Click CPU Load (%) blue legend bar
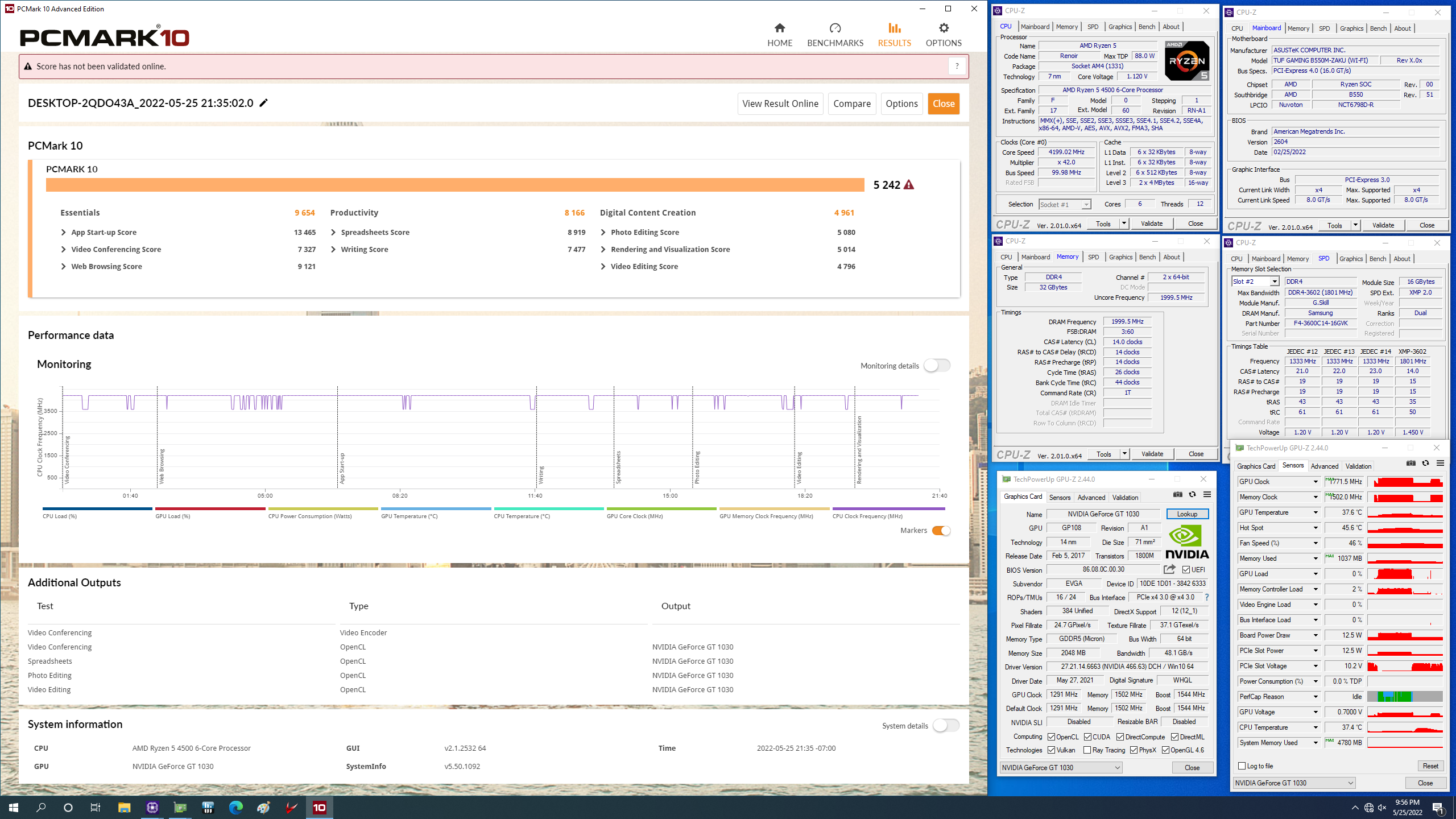The width and height of the screenshot is (1456, 819). [97, 508]
